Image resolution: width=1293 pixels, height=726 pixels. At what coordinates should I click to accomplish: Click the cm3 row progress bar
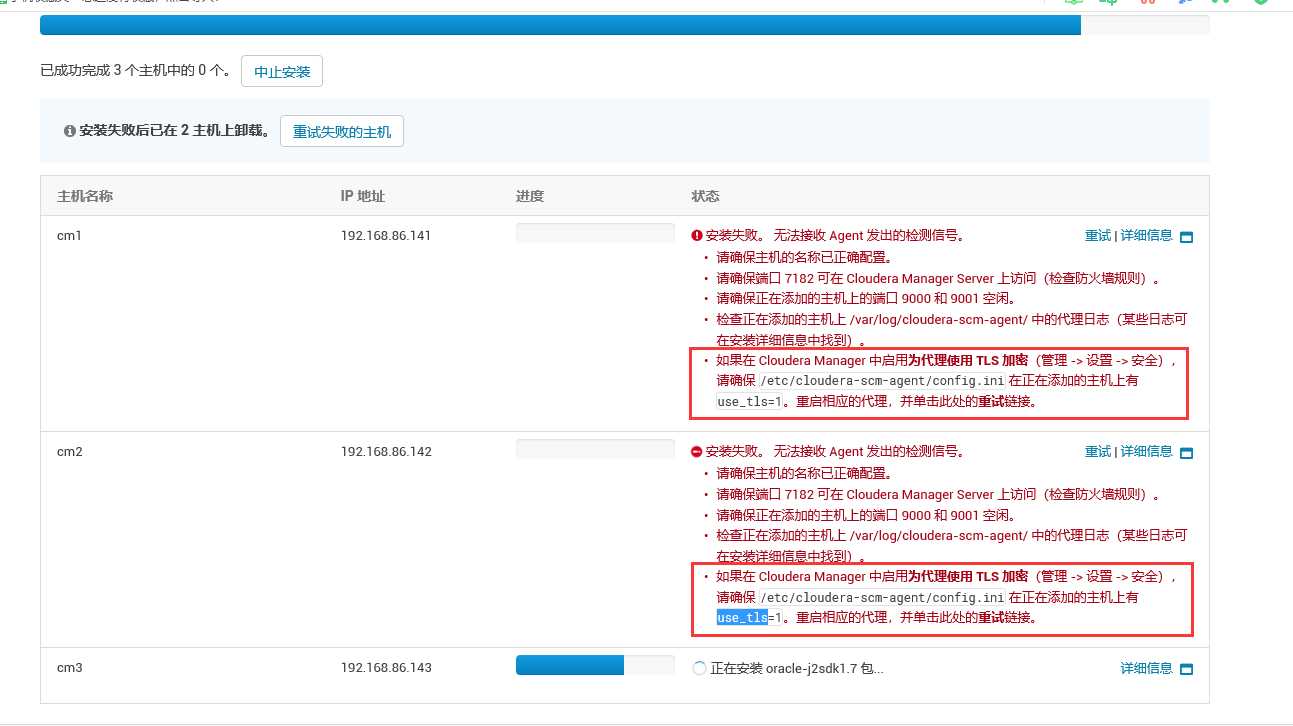click(x=595, y=665)
